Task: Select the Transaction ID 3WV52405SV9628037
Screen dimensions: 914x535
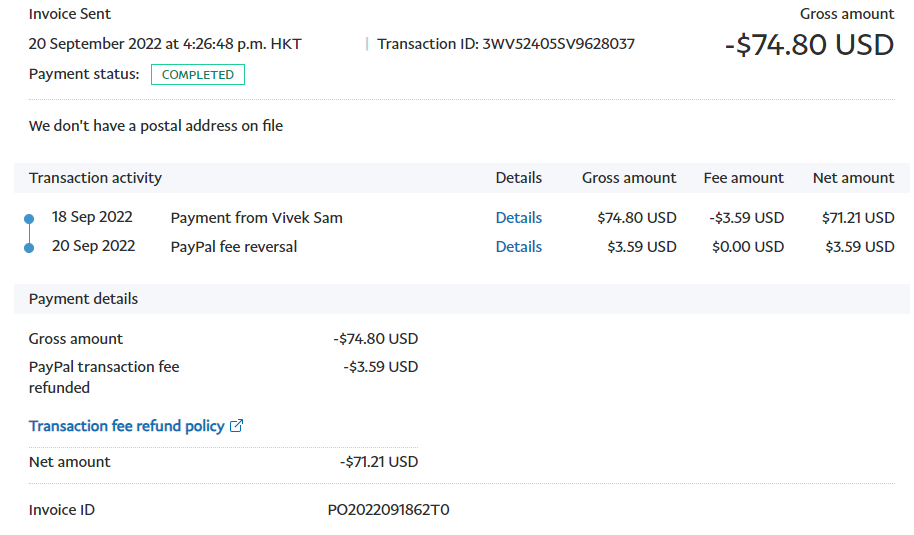Action: (x=558, y=44)
